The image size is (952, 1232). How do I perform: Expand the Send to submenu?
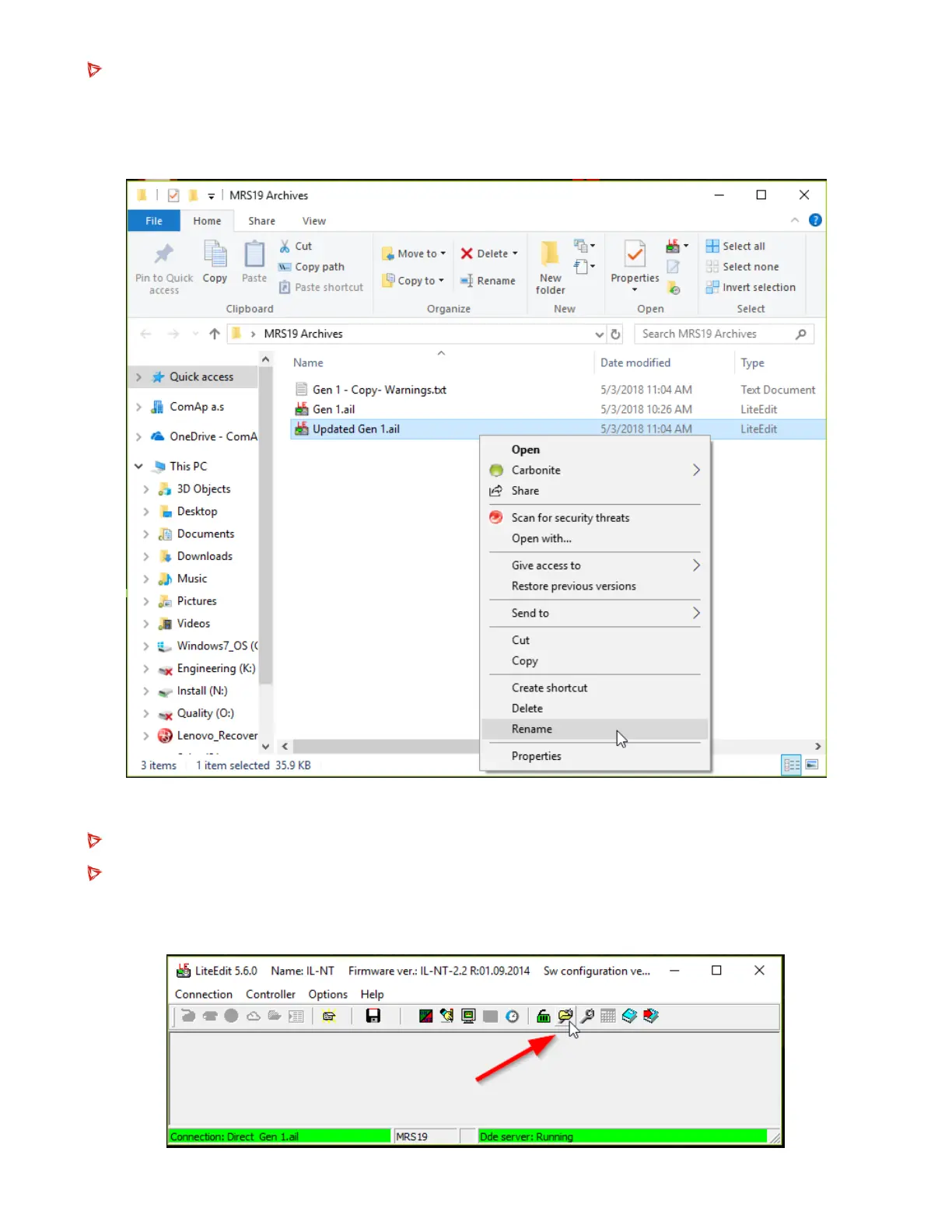coord(696,614)
